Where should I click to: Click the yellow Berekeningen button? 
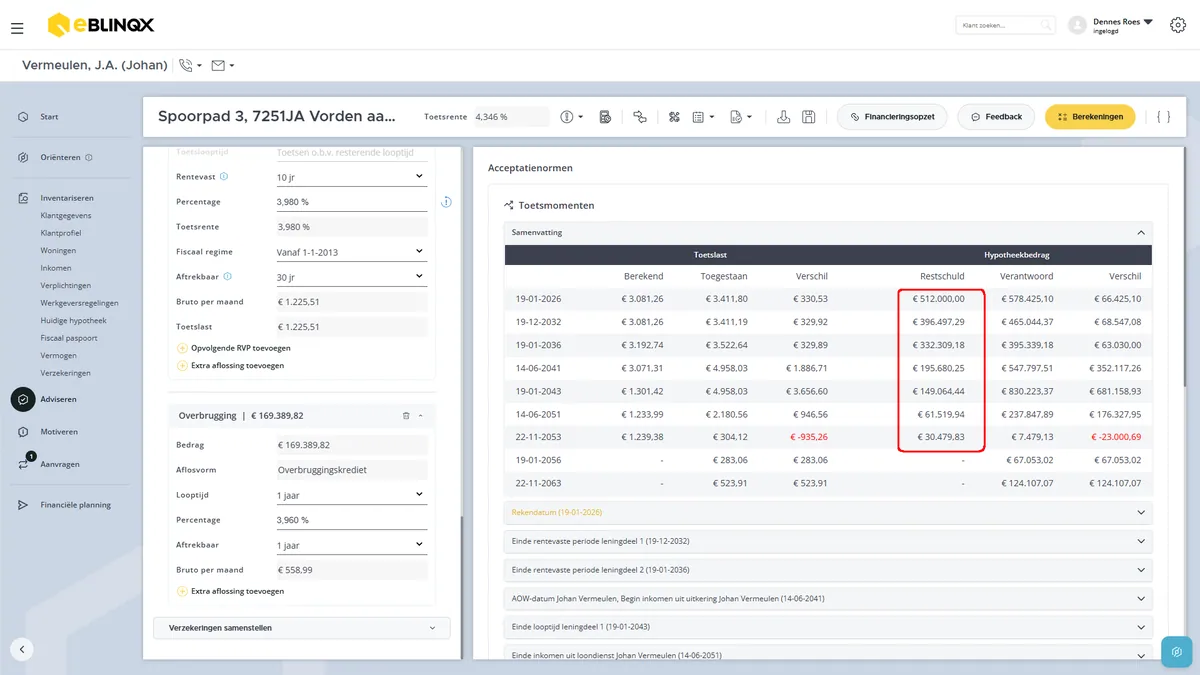[x=1090, y=117]
